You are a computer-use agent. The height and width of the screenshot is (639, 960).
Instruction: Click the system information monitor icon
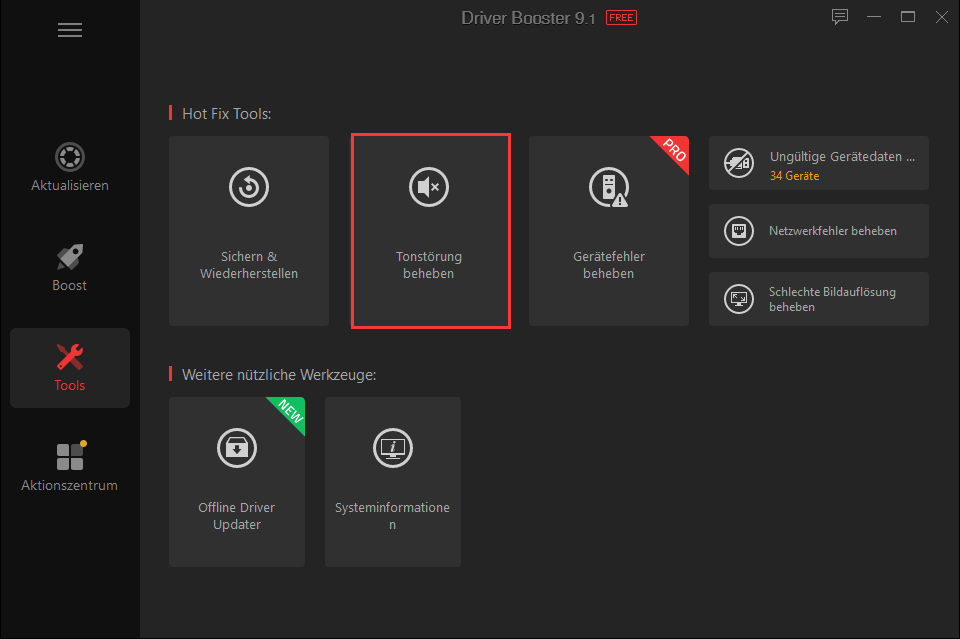point(393,448)
